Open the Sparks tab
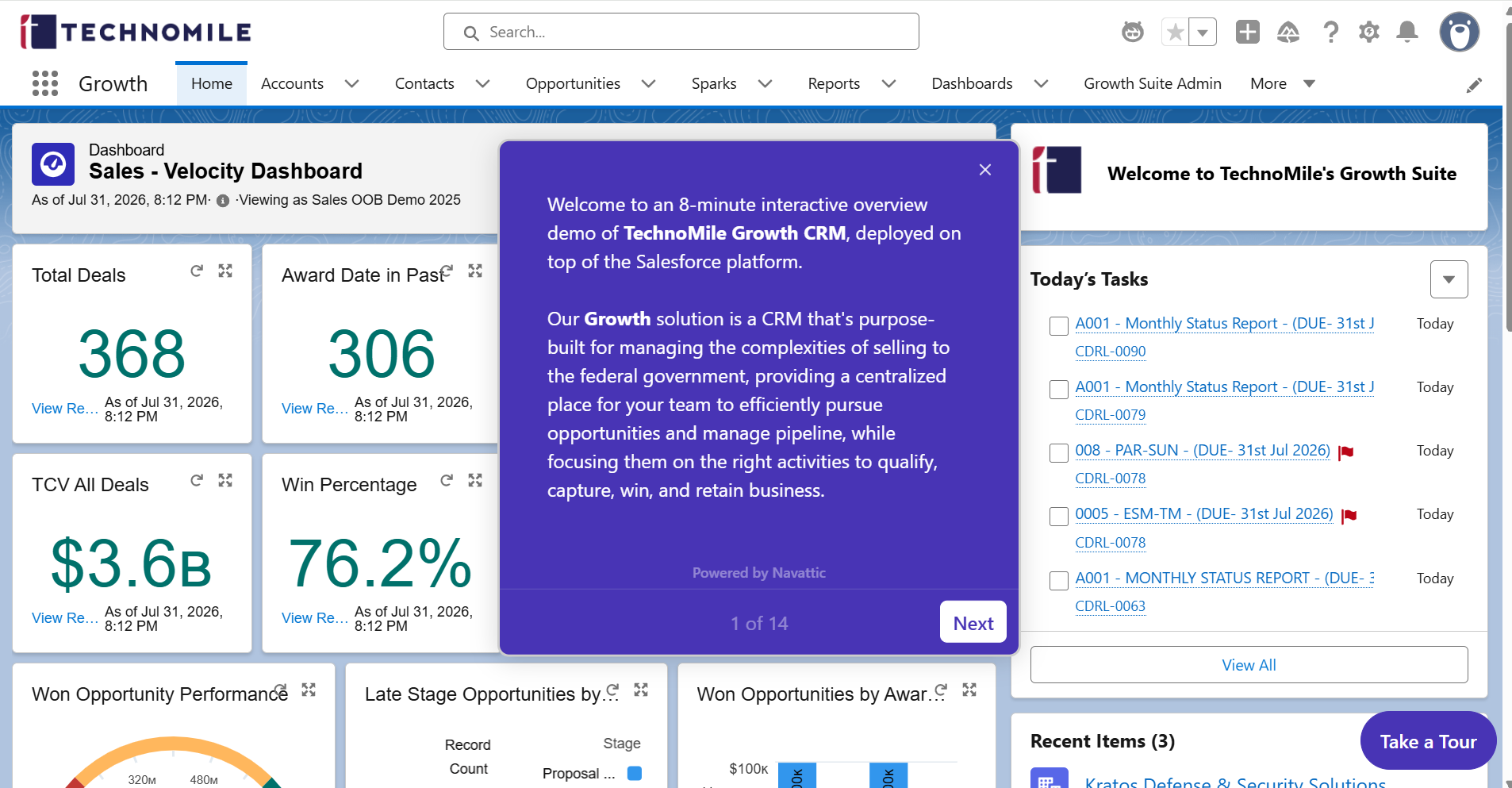1512x788 pixels. (714, 84)
